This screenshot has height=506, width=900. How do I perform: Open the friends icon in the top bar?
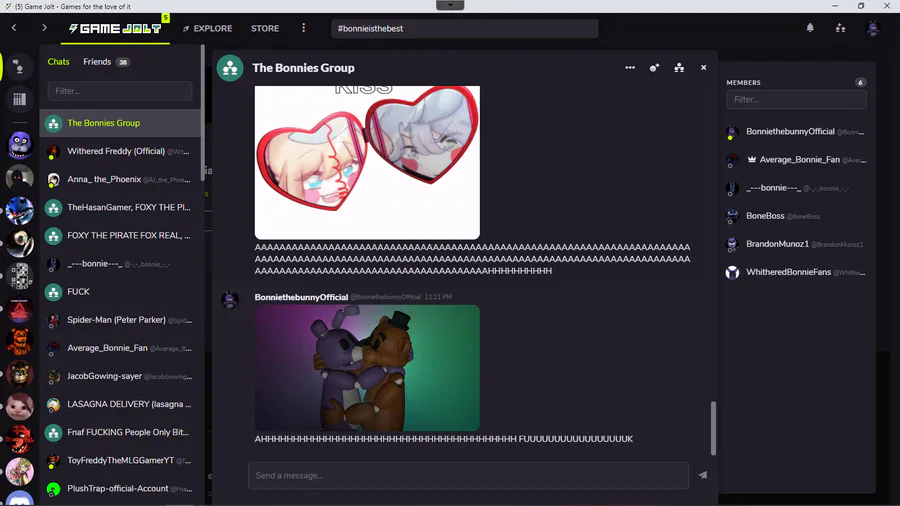840,28
